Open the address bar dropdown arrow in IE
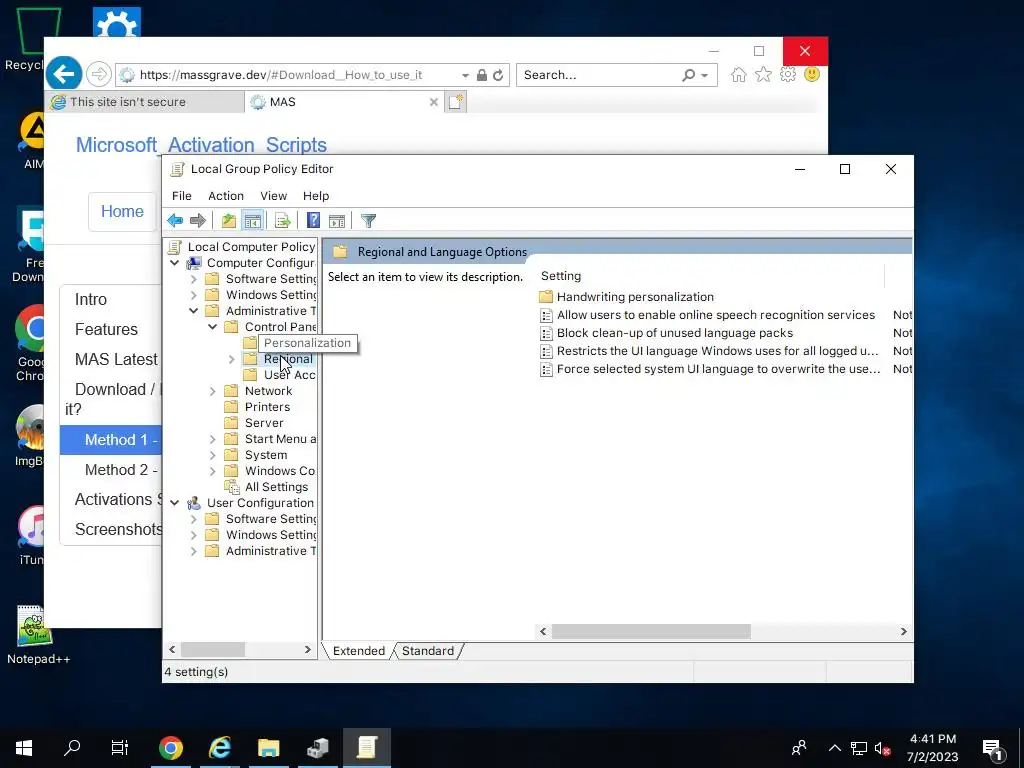This screenshot has height=768, width=1024. (465, 75)
